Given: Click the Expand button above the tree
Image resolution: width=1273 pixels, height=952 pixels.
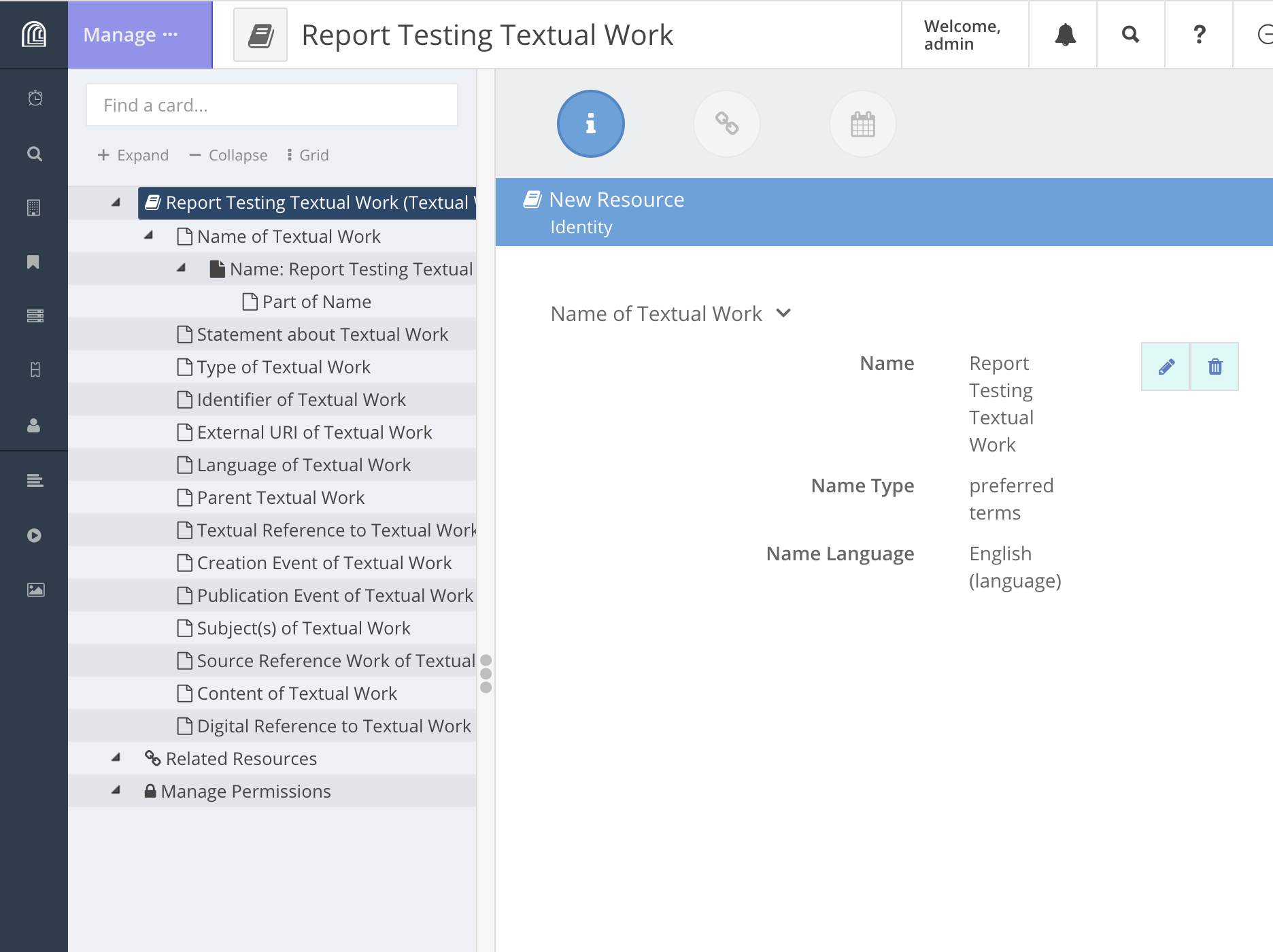Looking at the screenshot, I should point(133,154).
